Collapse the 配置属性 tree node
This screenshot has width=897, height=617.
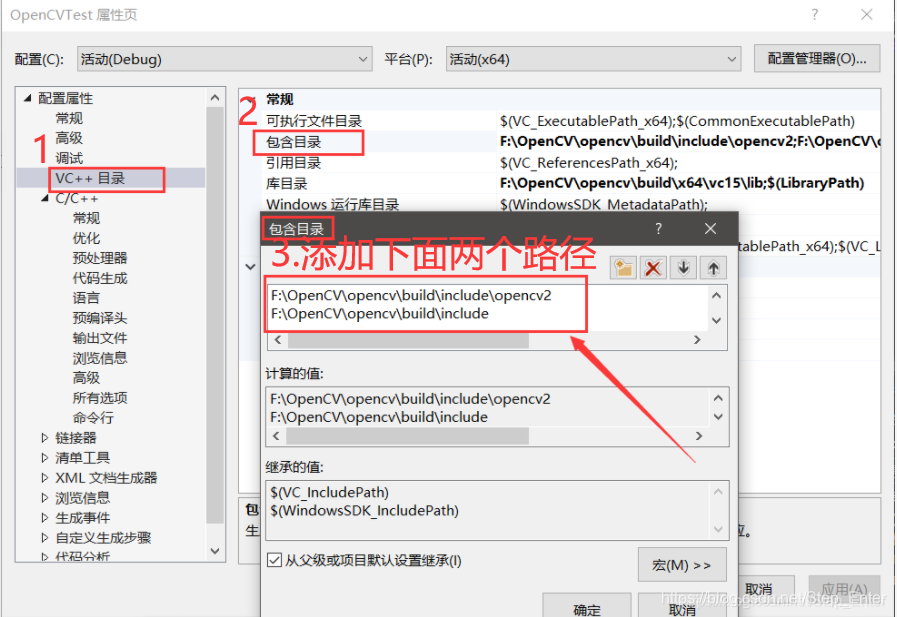pyautogui.click(x=27, y=98)
